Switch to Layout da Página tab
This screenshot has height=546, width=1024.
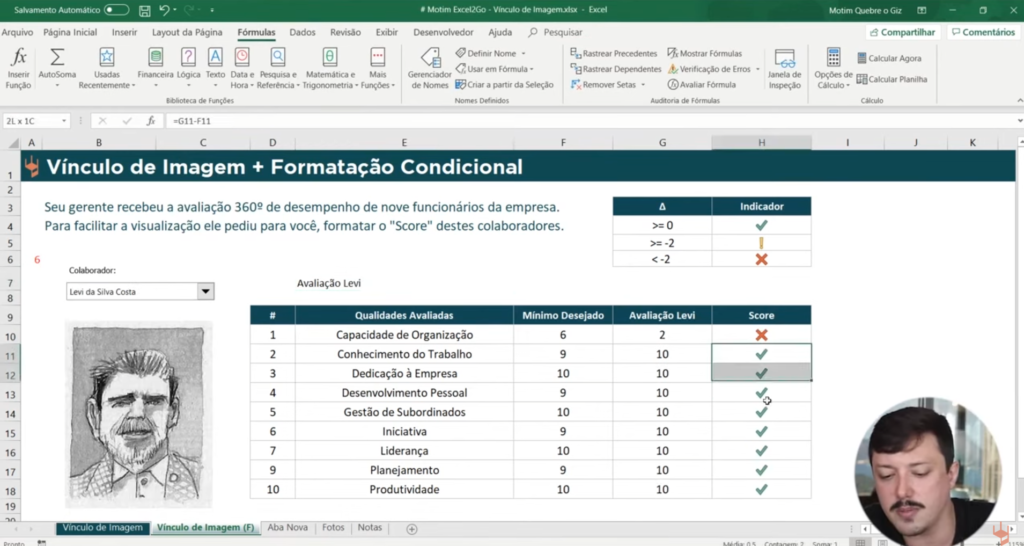[187, 32]
